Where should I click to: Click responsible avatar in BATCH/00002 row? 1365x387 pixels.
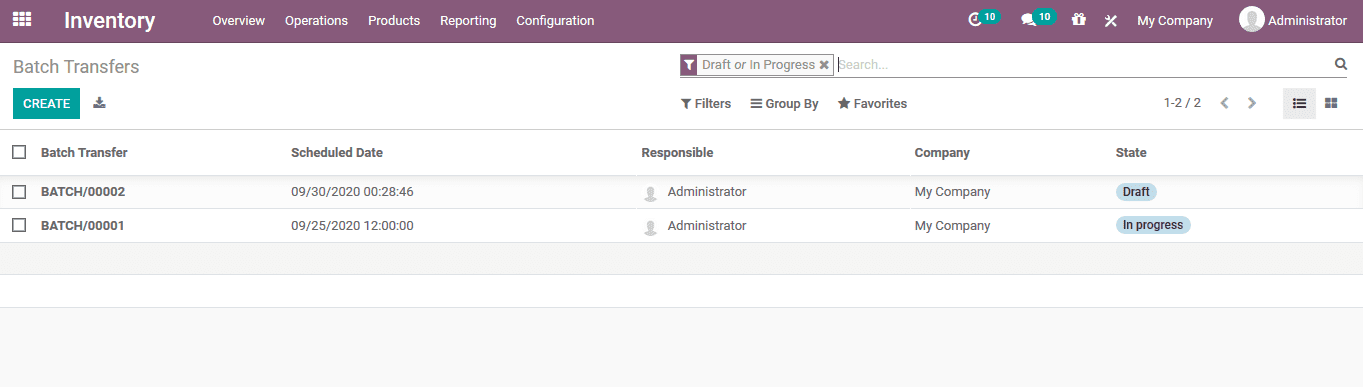coord(651,193)
